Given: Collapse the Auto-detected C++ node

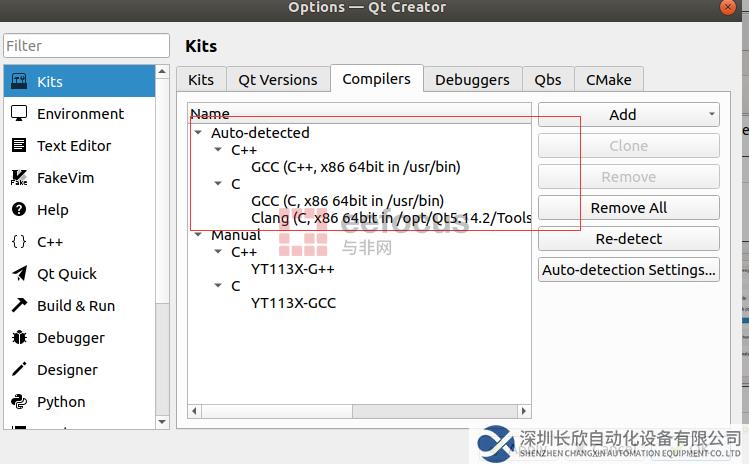Looking at the screenshot, I should click(218, 150).
